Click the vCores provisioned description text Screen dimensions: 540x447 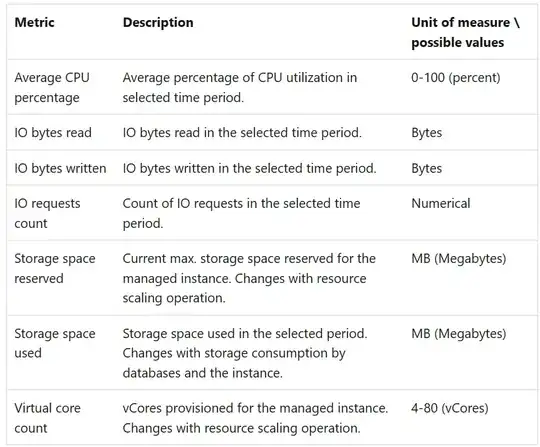pos(255,418)
